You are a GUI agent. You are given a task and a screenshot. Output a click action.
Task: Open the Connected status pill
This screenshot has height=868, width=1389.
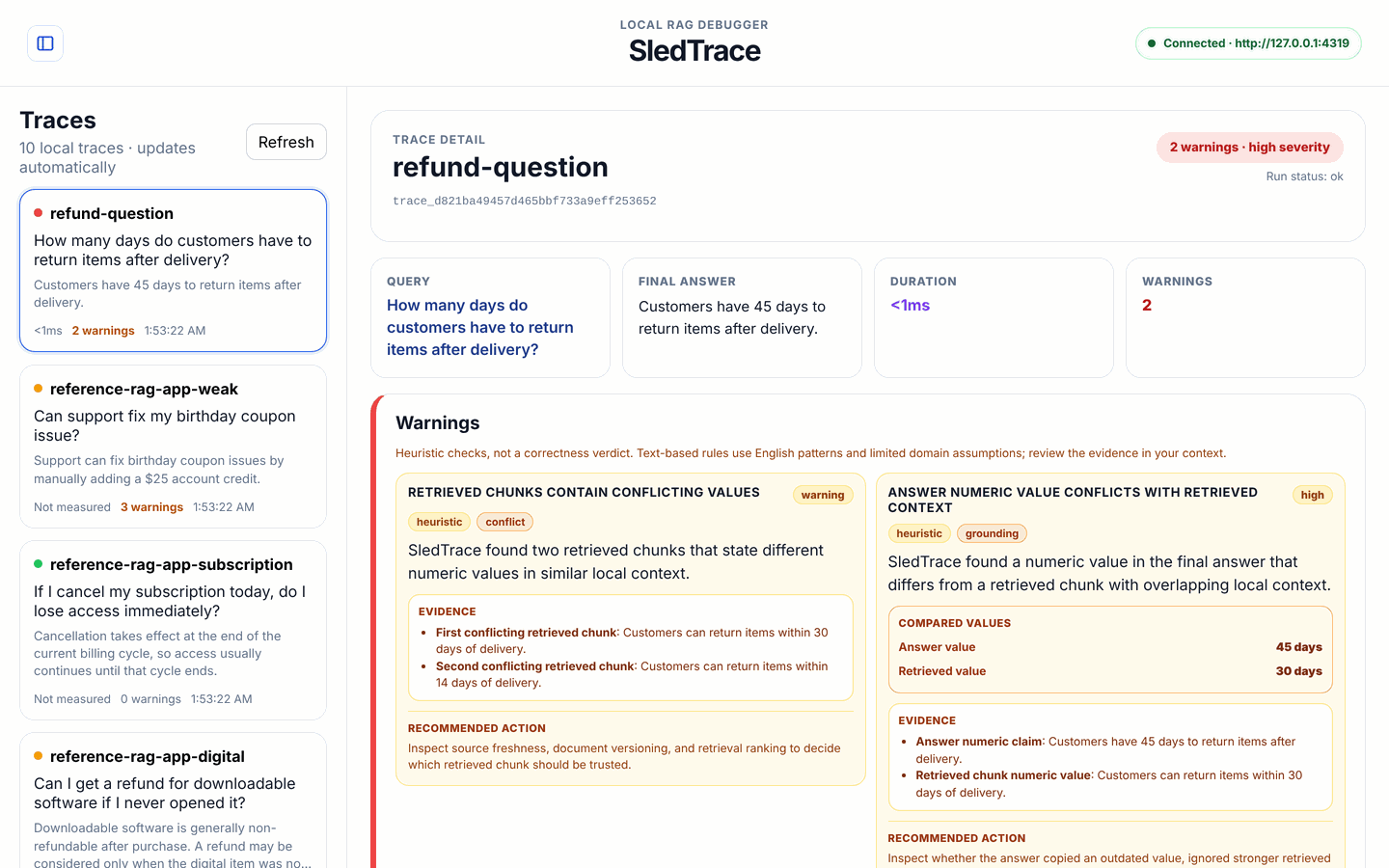pyautogui.click(x=1248, y=43)
